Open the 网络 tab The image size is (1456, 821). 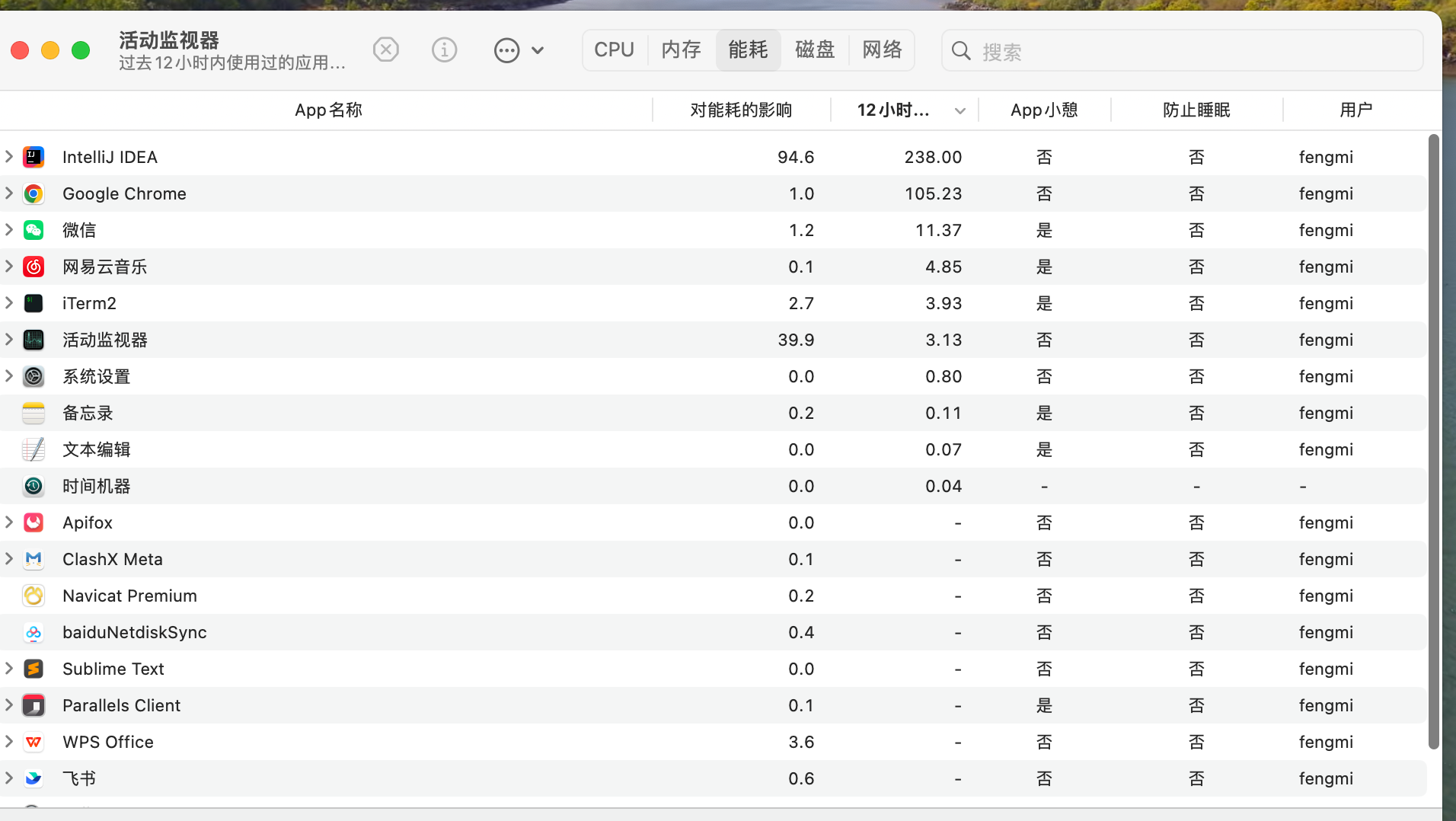[882, 50]
